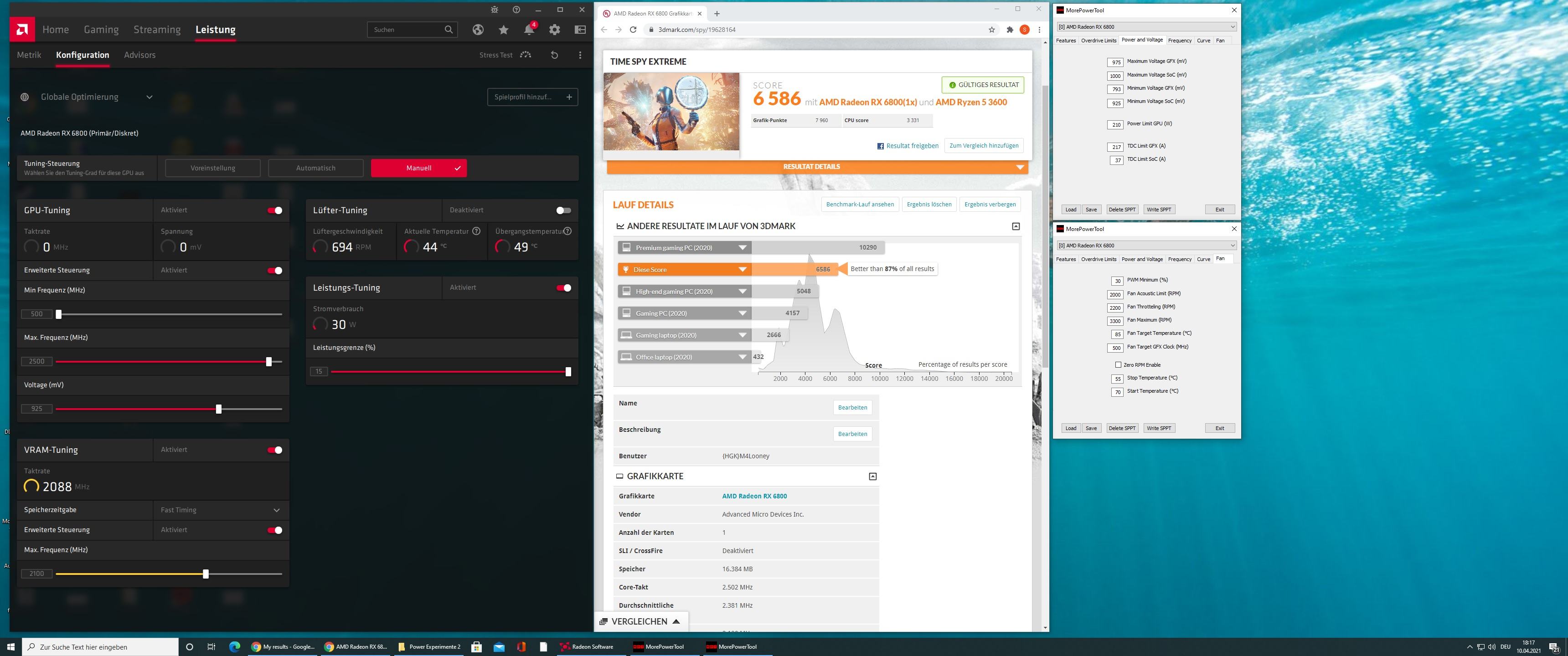
Task: Start the Stress Test gauge icon
Action: click(526, 55)
